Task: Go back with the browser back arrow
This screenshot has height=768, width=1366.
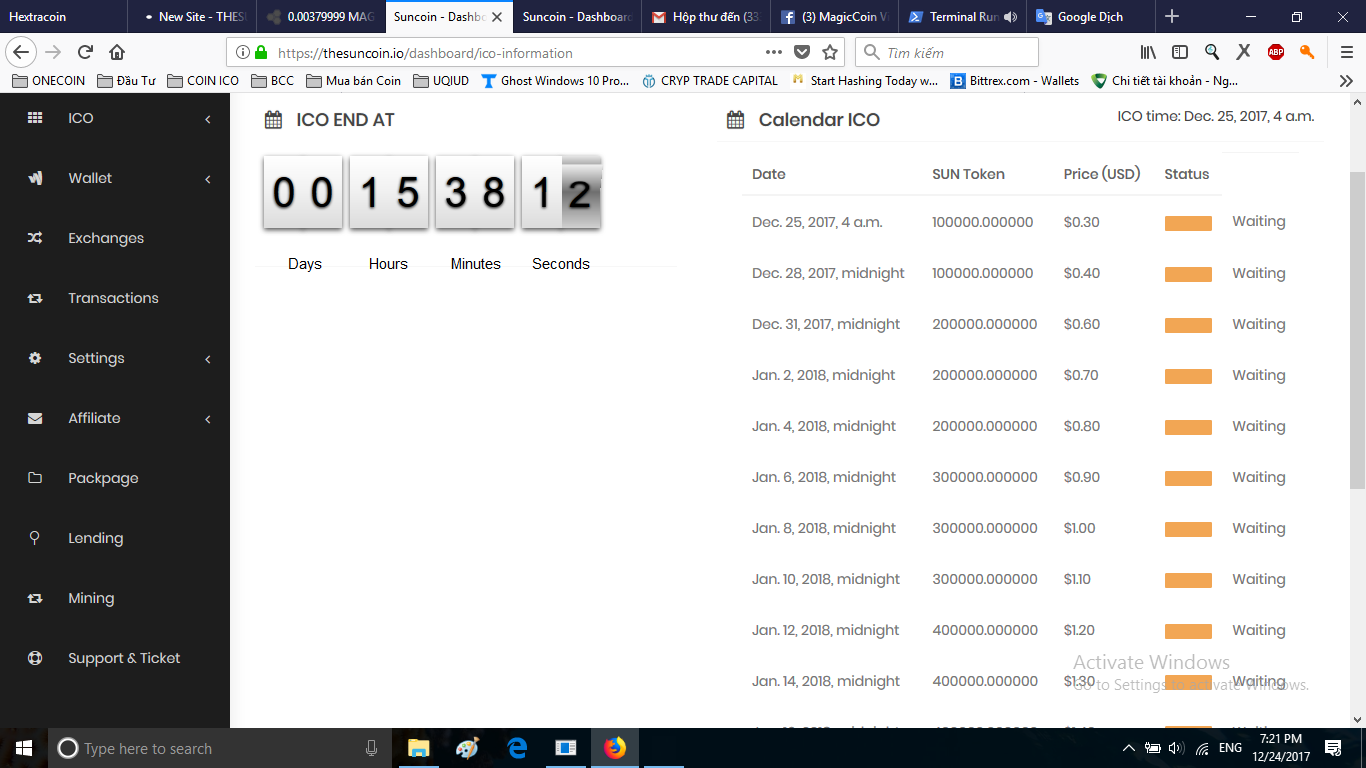Action: pyautogui.click(x=21, y=52)
